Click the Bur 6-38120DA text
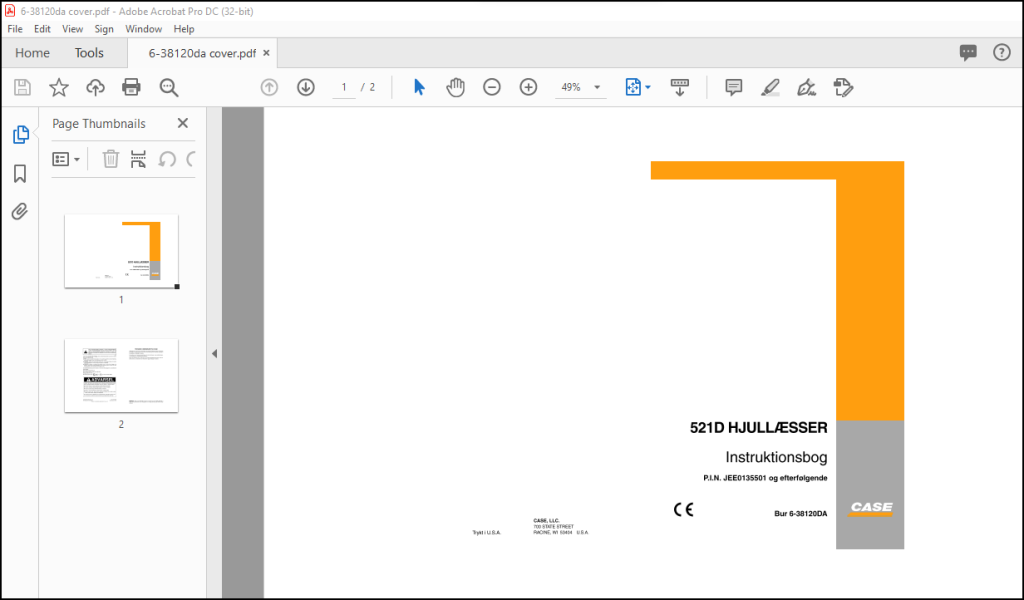 801,514
